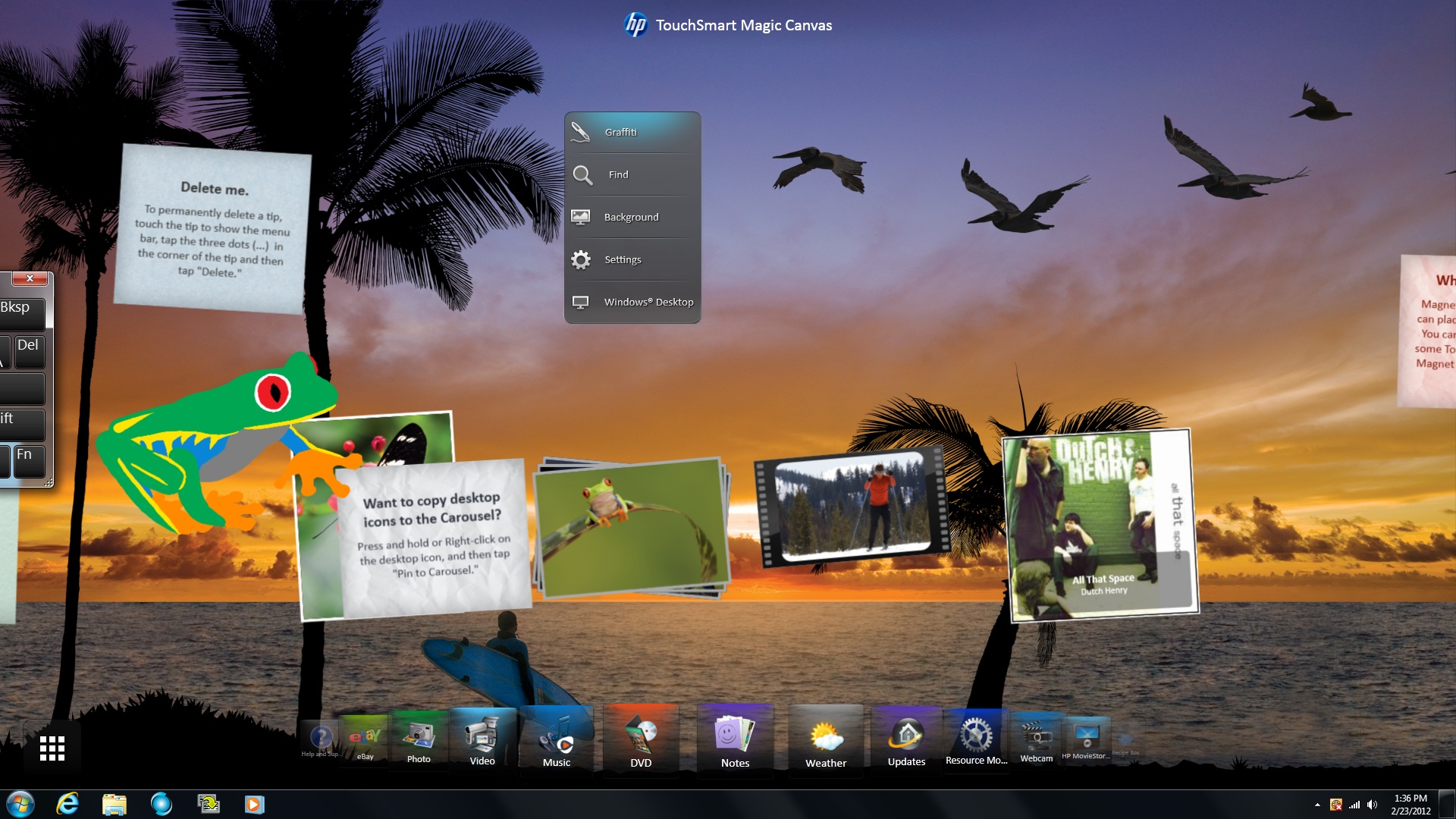Open Windows Explorer folder in taskbar

pos(114,804)
